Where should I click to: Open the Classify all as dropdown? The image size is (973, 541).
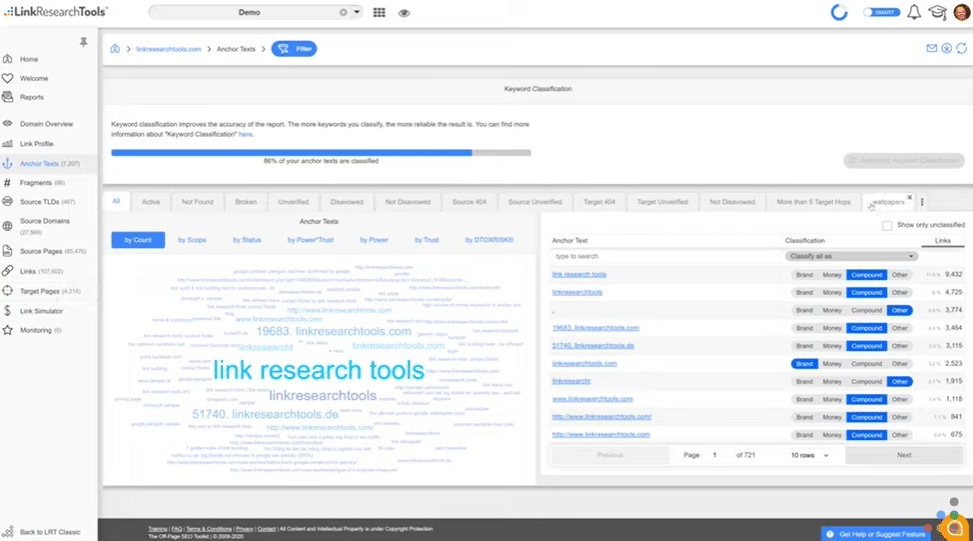tap(851, 256)
